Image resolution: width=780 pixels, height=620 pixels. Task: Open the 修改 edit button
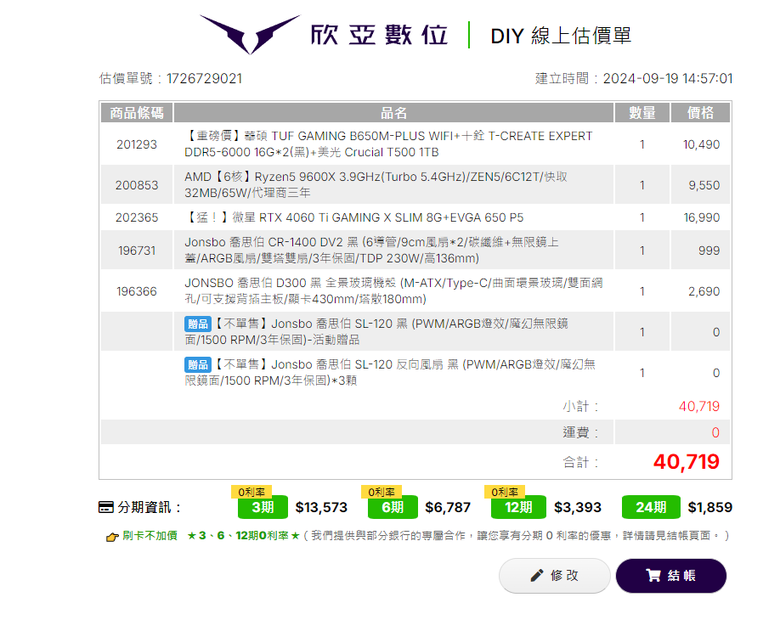(x=555, y=576)
